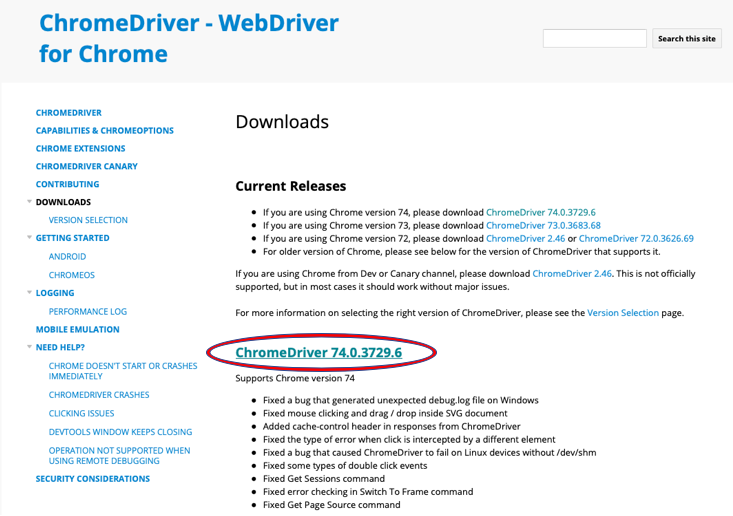Click ChromeDriver 2.46 link for Dev/Canary channel
Viewport: 733px width, 516px height.
(x=572, y=274)
